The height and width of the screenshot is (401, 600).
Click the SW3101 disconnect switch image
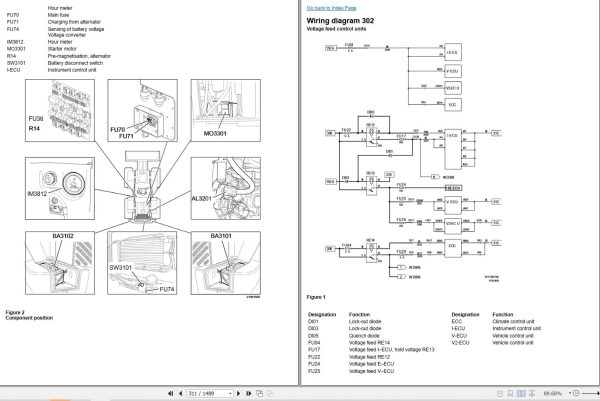click(x=142, y=263)
